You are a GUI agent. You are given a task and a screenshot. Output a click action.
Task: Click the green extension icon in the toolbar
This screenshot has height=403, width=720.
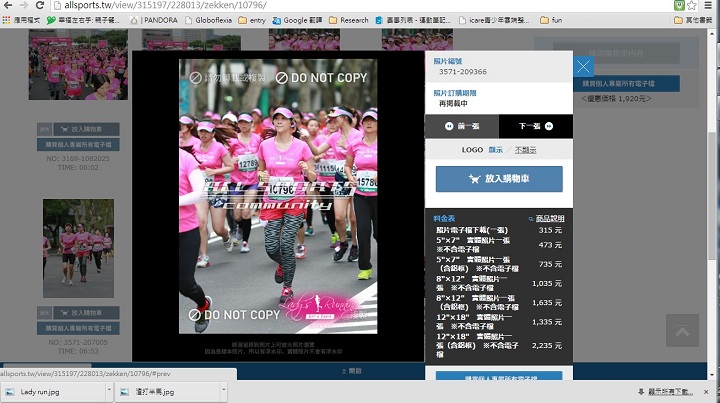pos(679,6)
